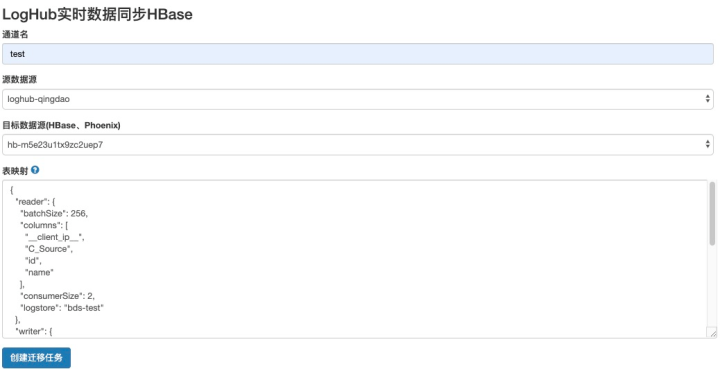Click the arrows on the loghub-qingdao select
Image resolution: width=720 pixels, height=369 pixels.
(x=707, y=99)
